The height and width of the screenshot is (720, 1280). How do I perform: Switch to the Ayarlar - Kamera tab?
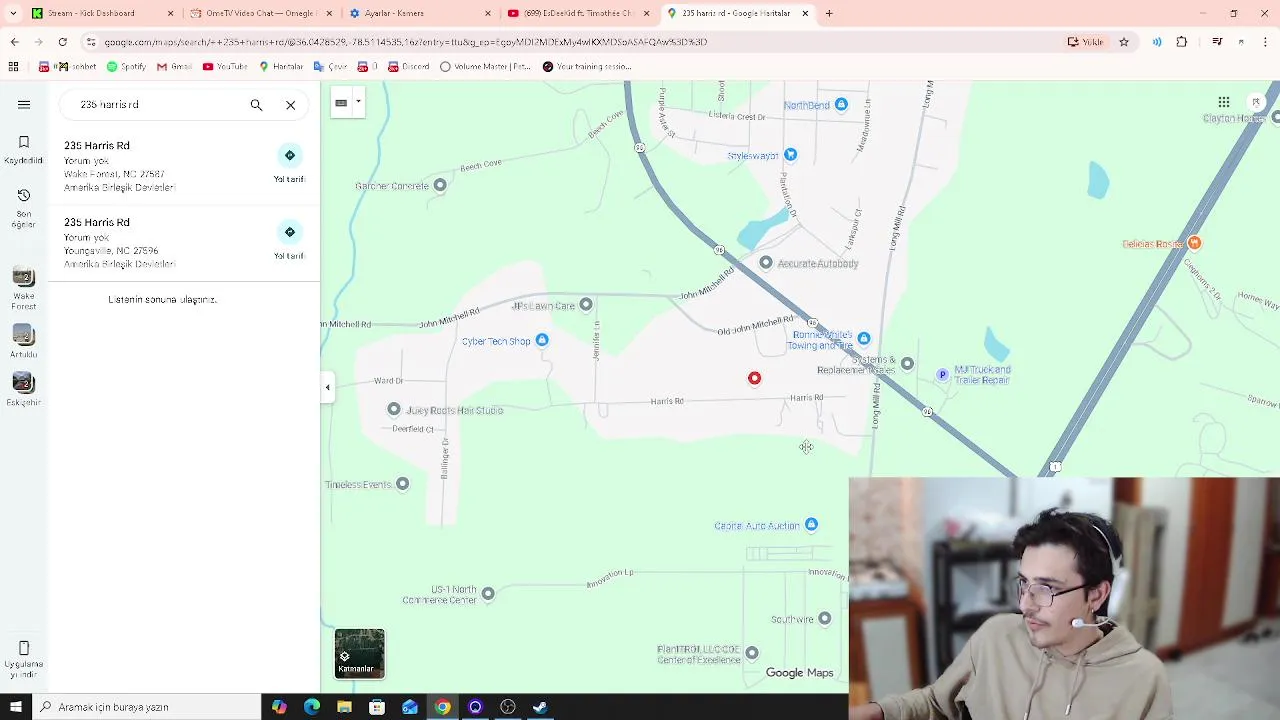(420, 13)
